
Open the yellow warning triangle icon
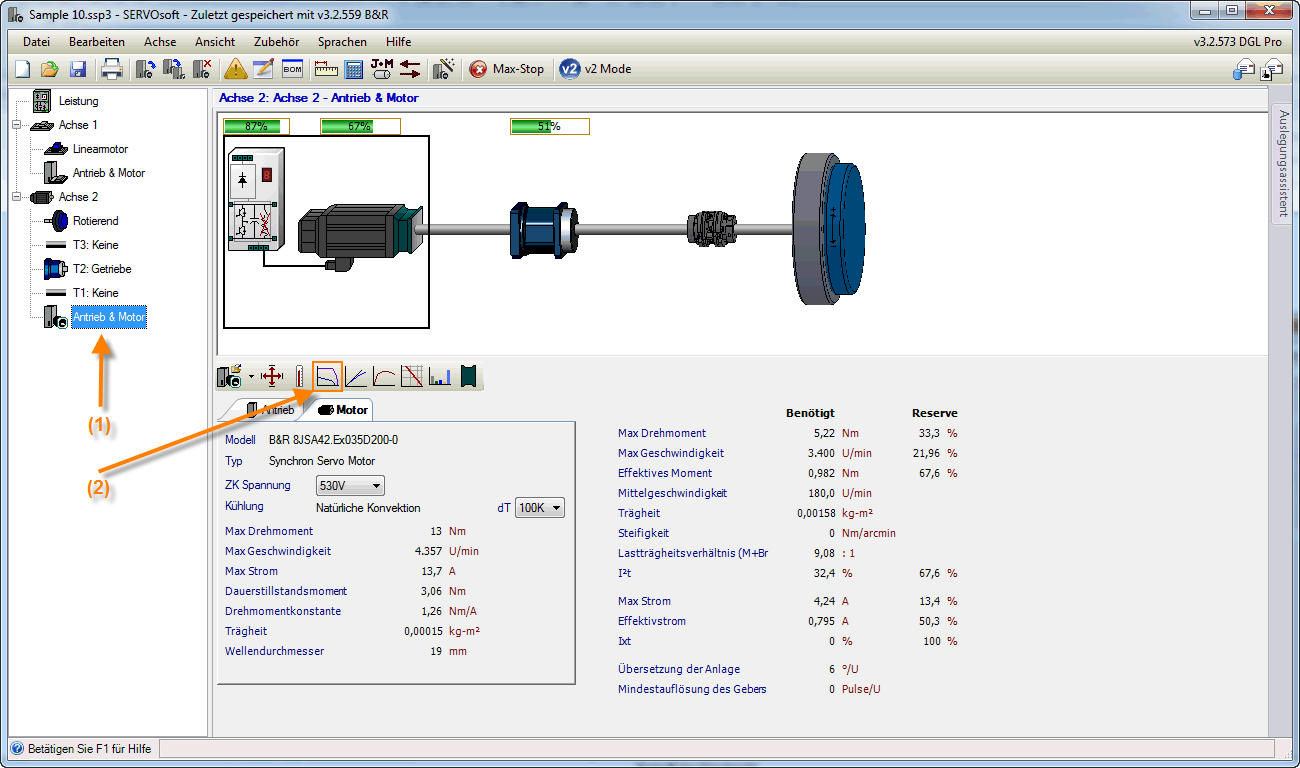tap(235, 69)
